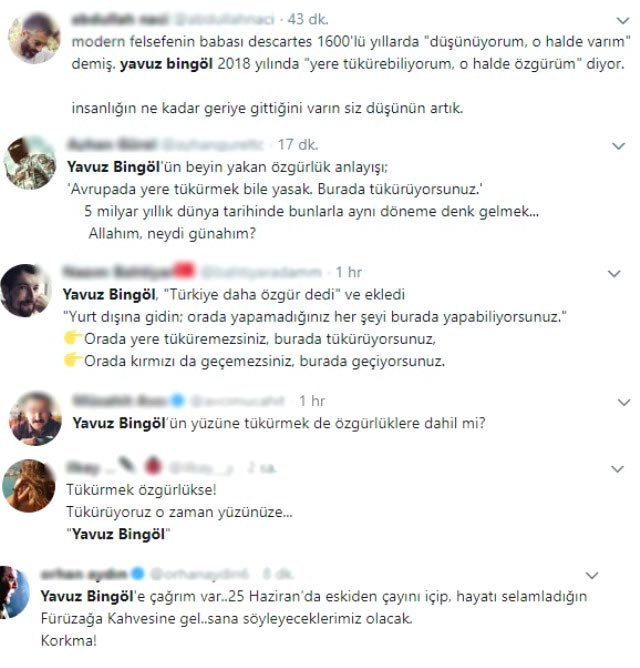The image size is (640, 668).
Task: View the profile photo on the 'Türkiye daha özgür' tweet
Action: coord(25,290)
